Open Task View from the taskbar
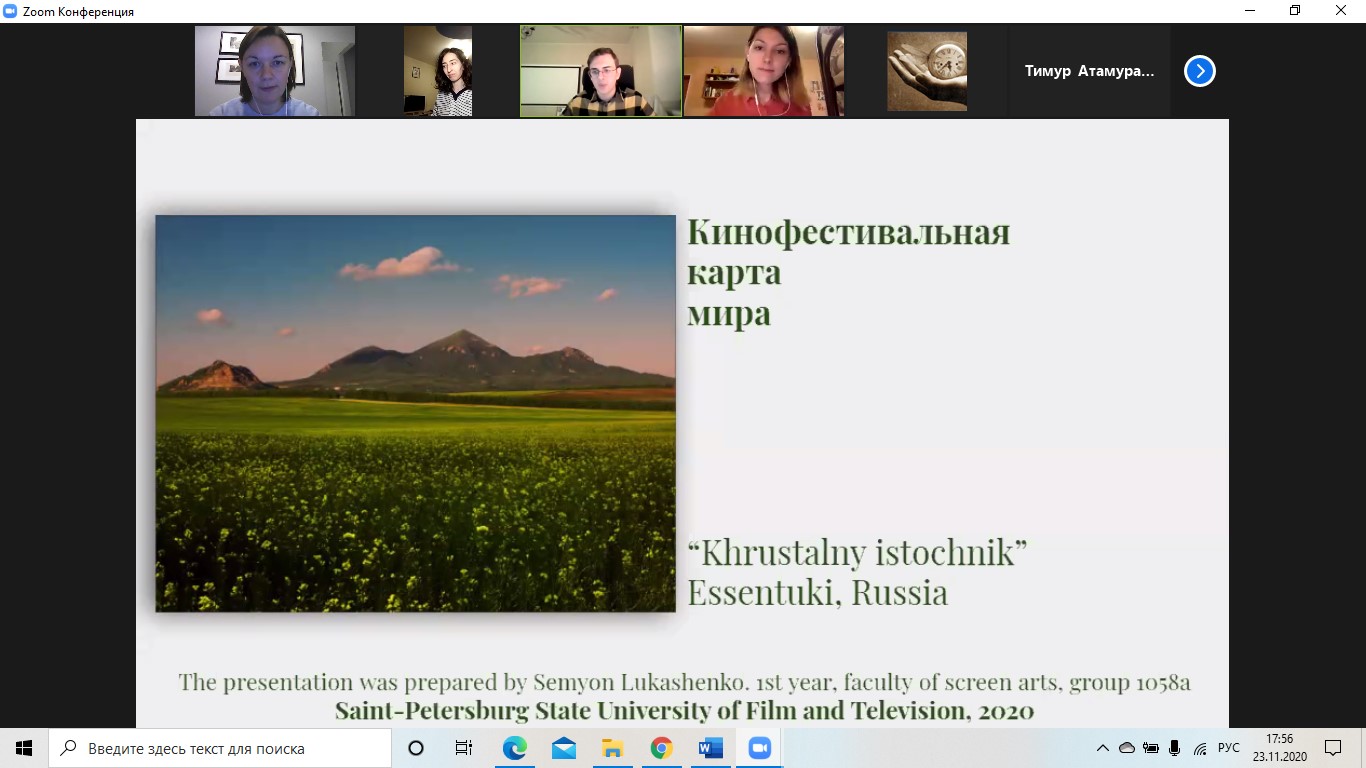Screen dimensions: 1366x768 tap(464, 748)
